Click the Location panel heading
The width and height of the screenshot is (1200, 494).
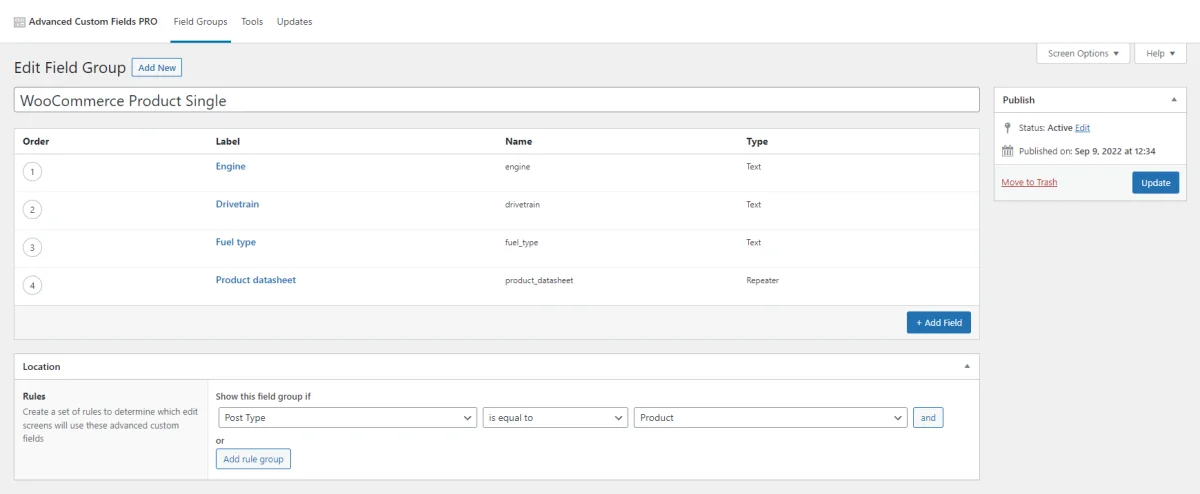tap(42, 367)
